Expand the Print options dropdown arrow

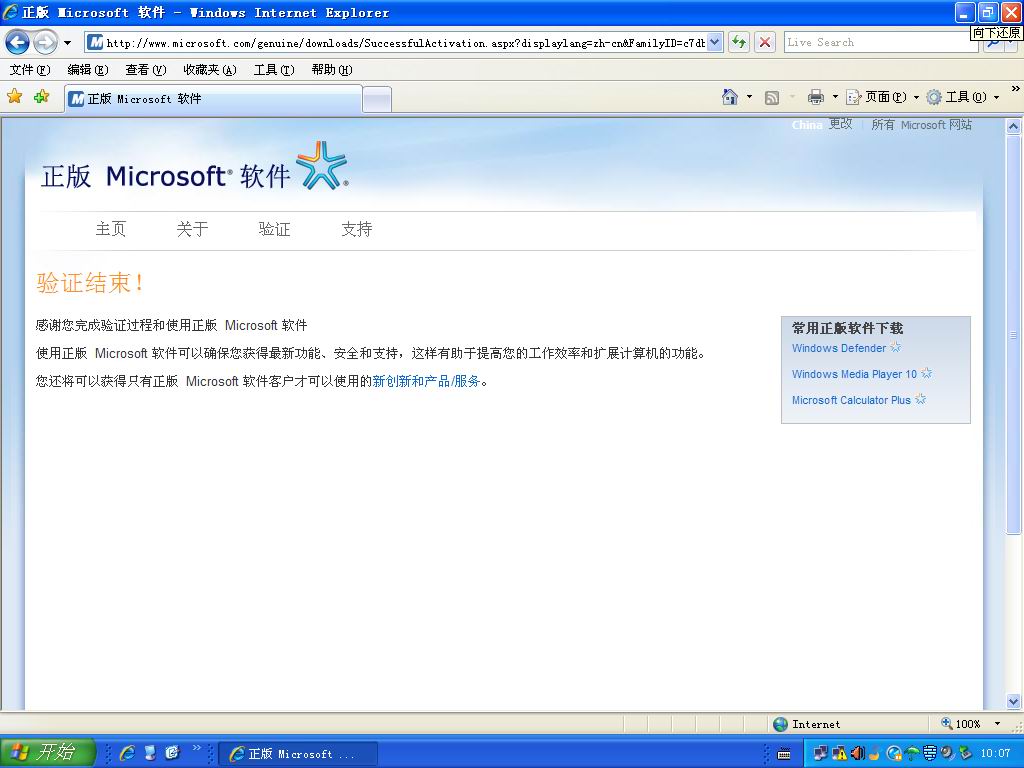[x=835, y=97]
